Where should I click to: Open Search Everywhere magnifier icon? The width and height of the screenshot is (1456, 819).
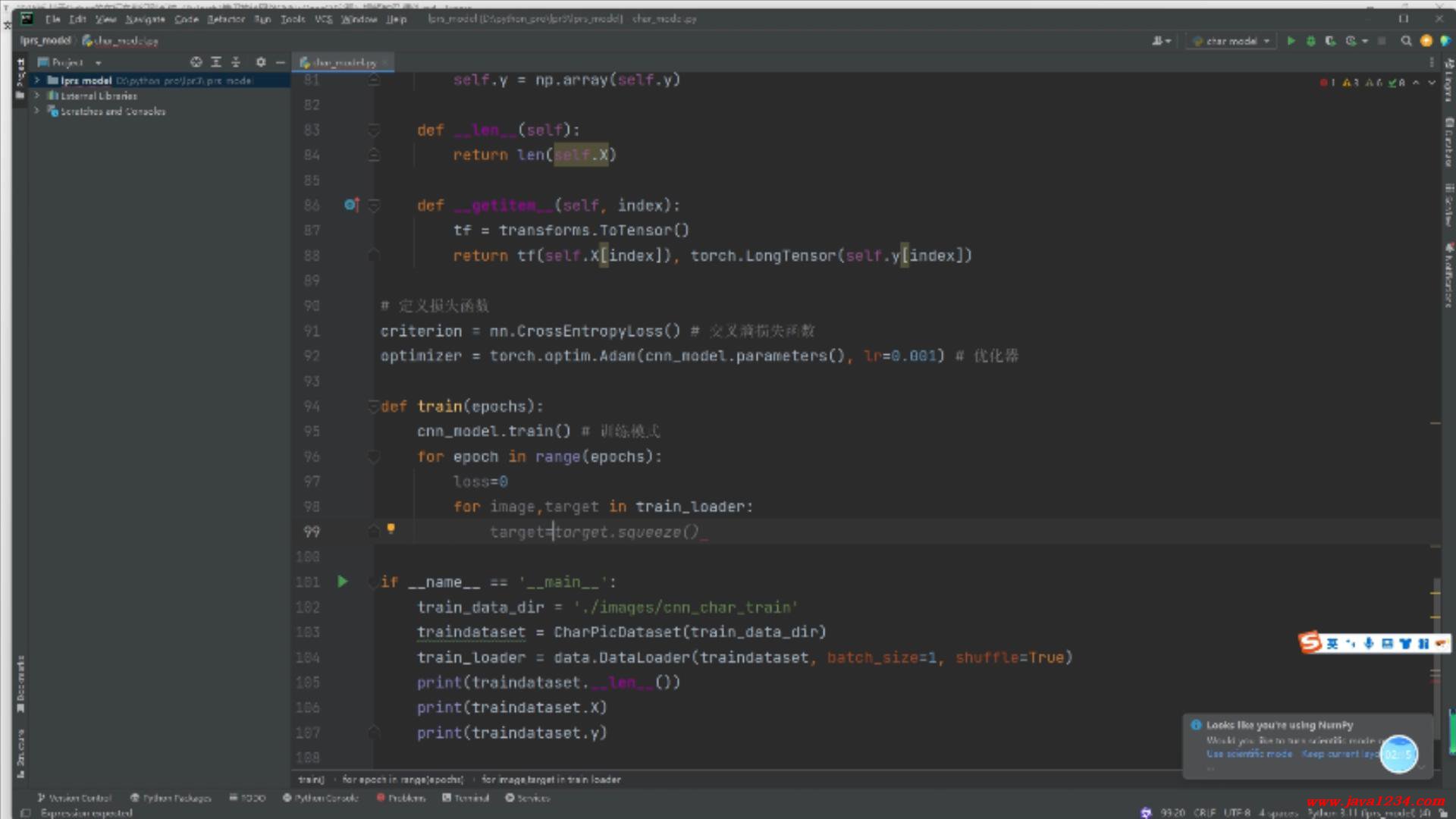point(1406,41)
